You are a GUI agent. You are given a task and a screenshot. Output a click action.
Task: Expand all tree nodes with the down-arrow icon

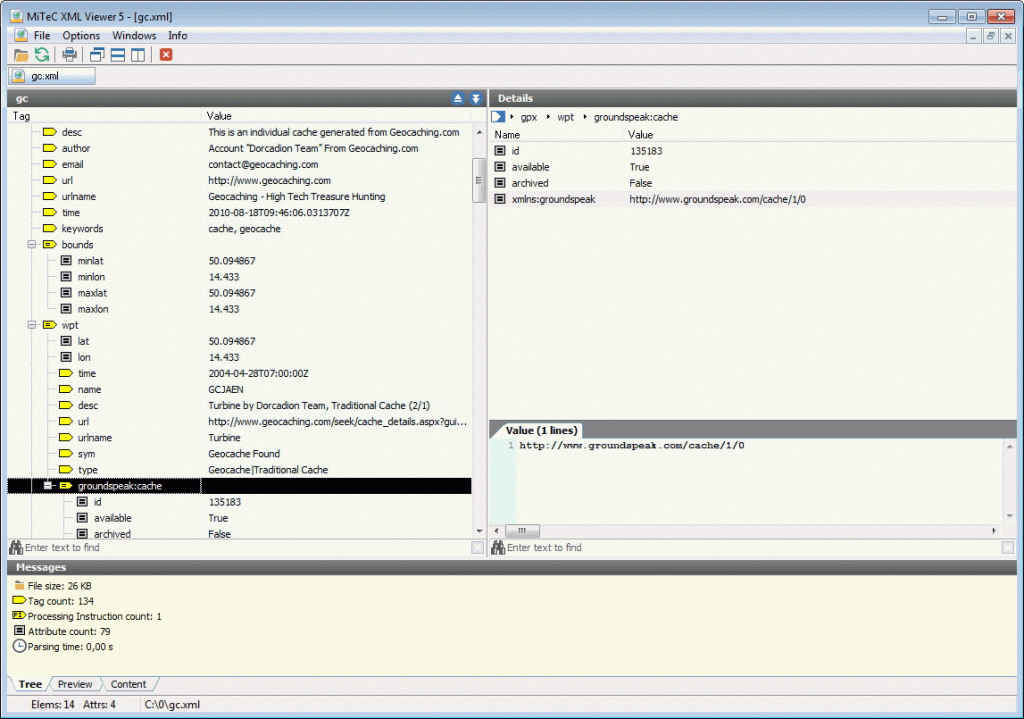coord(475,98)
